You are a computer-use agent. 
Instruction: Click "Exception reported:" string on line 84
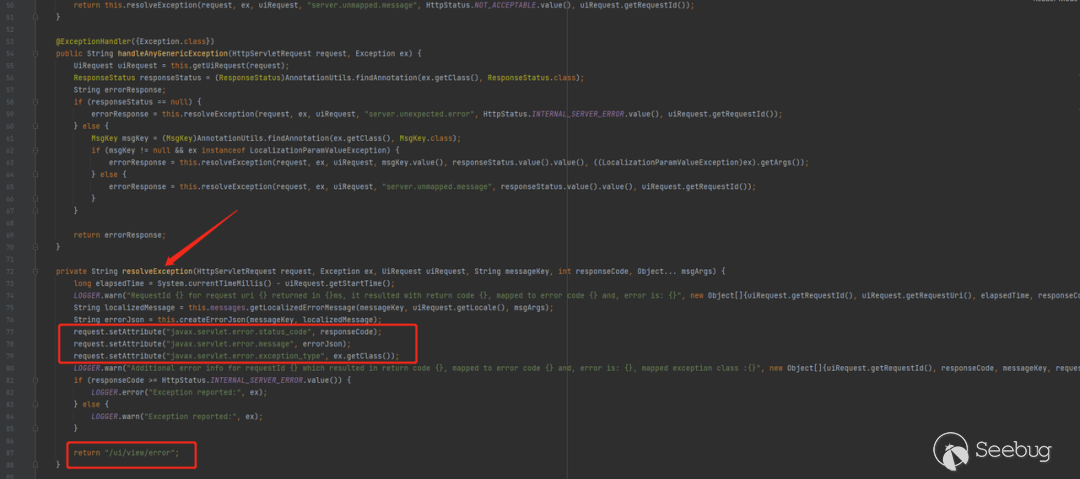(x=194, y=416)
